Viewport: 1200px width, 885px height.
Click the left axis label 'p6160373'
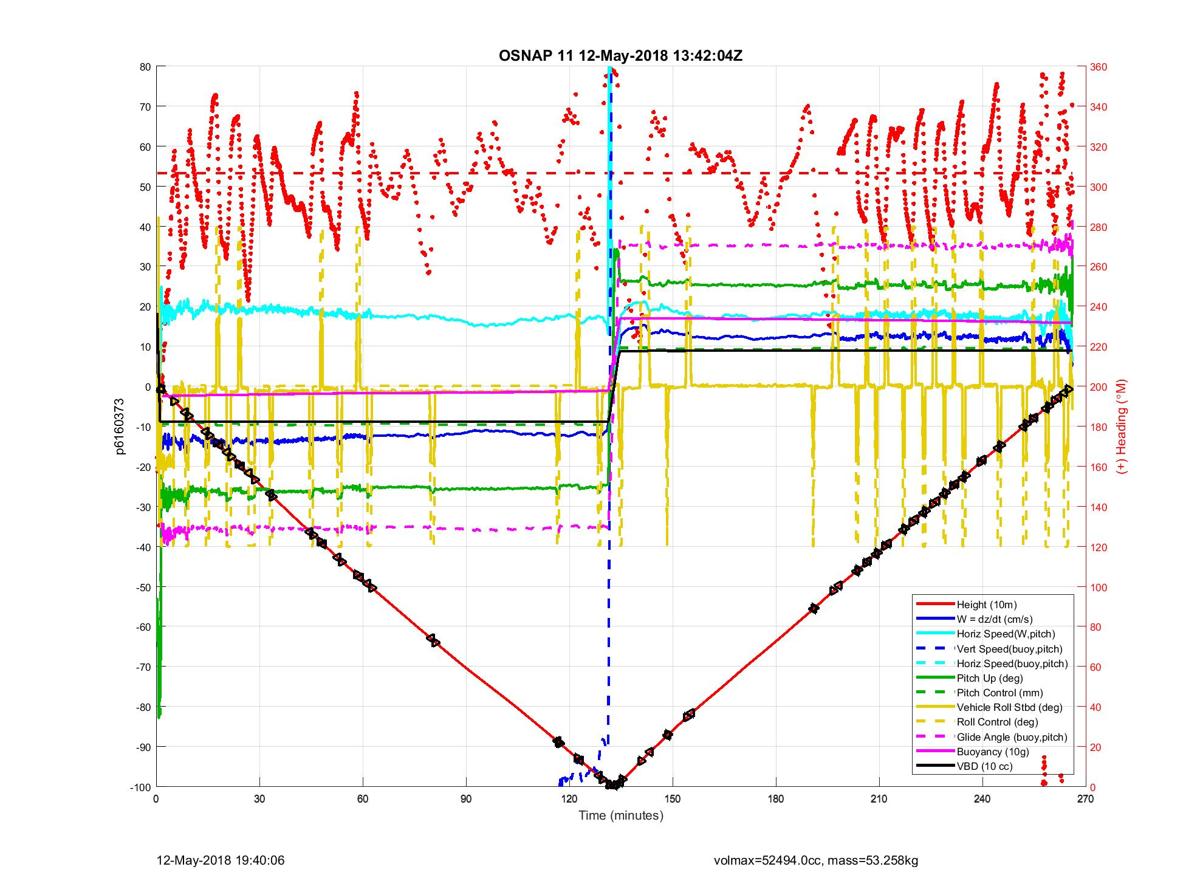click(x=118, y=427)
